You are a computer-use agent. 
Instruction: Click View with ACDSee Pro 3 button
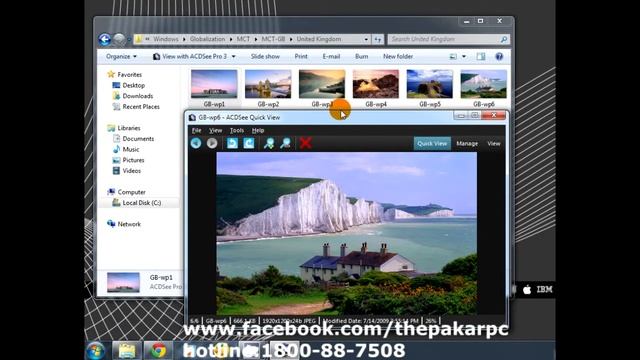point(190,56)
